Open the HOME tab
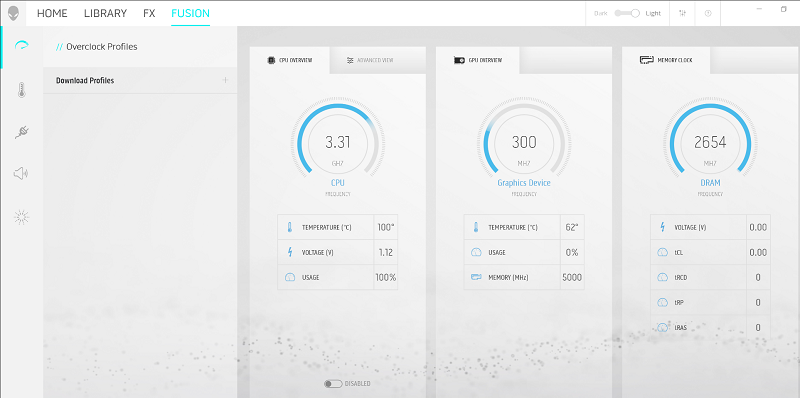The width and height of the screenshot is (800, 398). [x=52, y=13]
